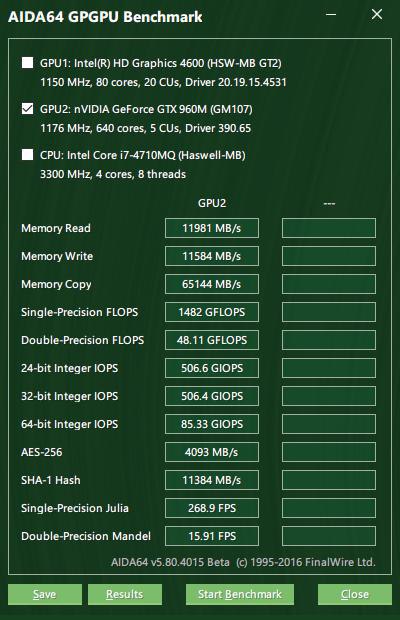Click the SHA-1 Hash label
400x620 pixels.
coord(51,480)
